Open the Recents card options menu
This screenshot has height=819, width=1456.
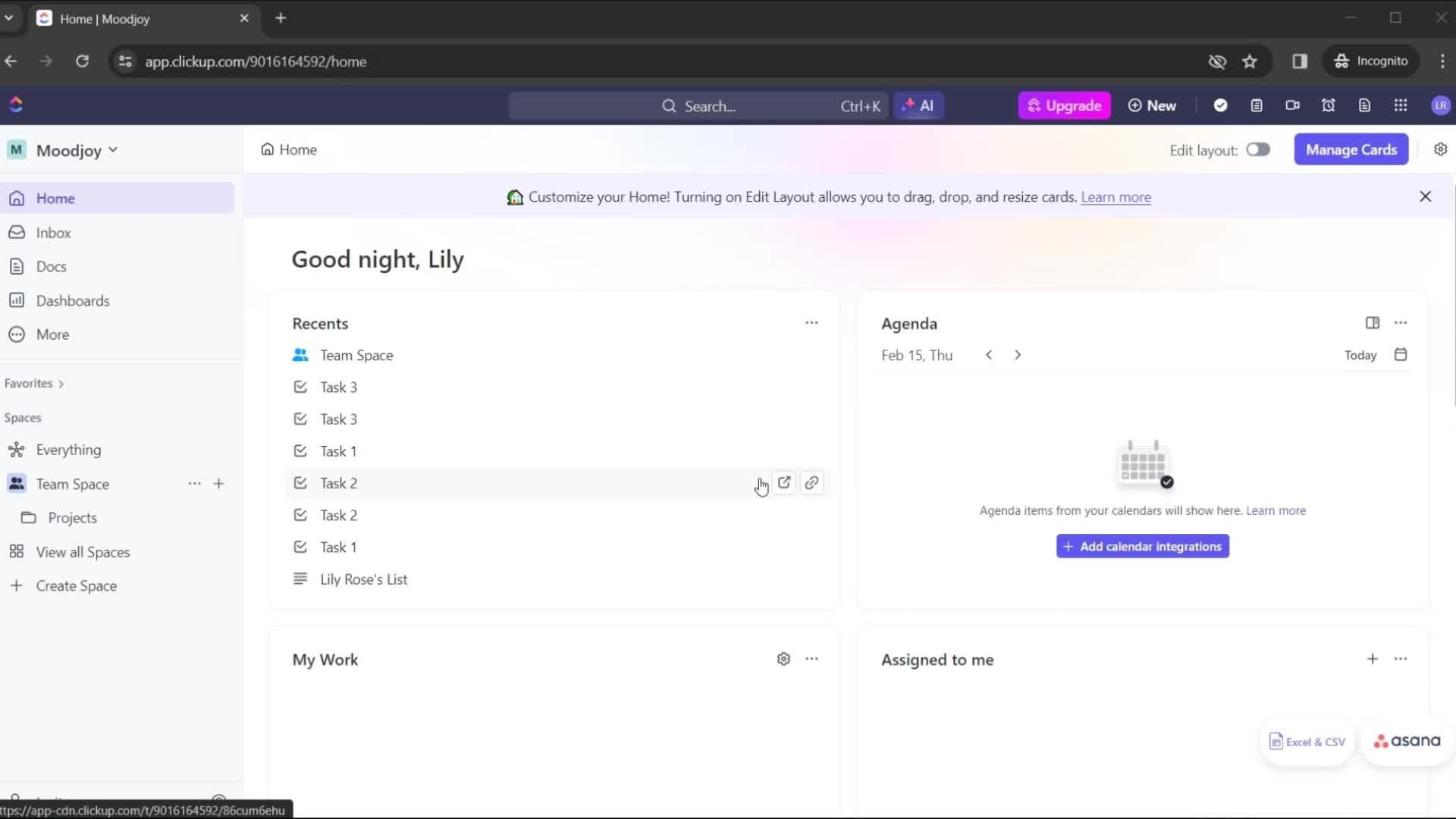(x=811, y=322)
